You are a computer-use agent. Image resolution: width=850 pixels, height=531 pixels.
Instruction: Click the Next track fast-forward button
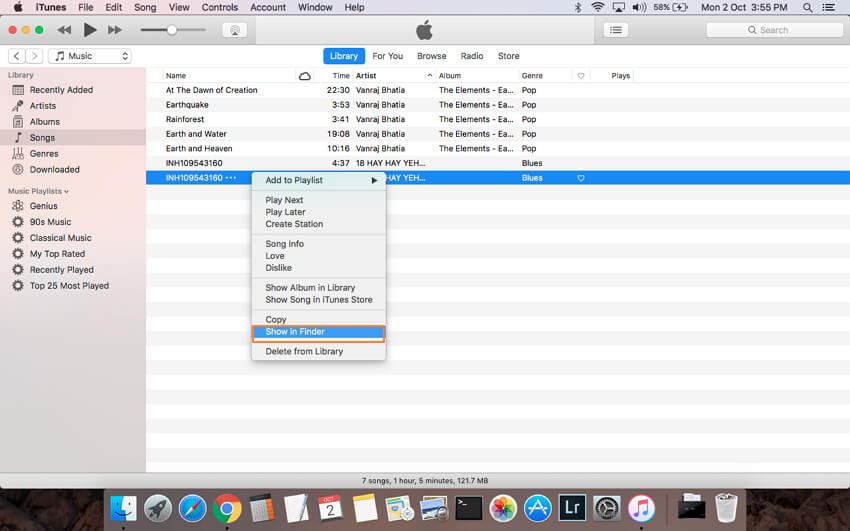[114, 30]
